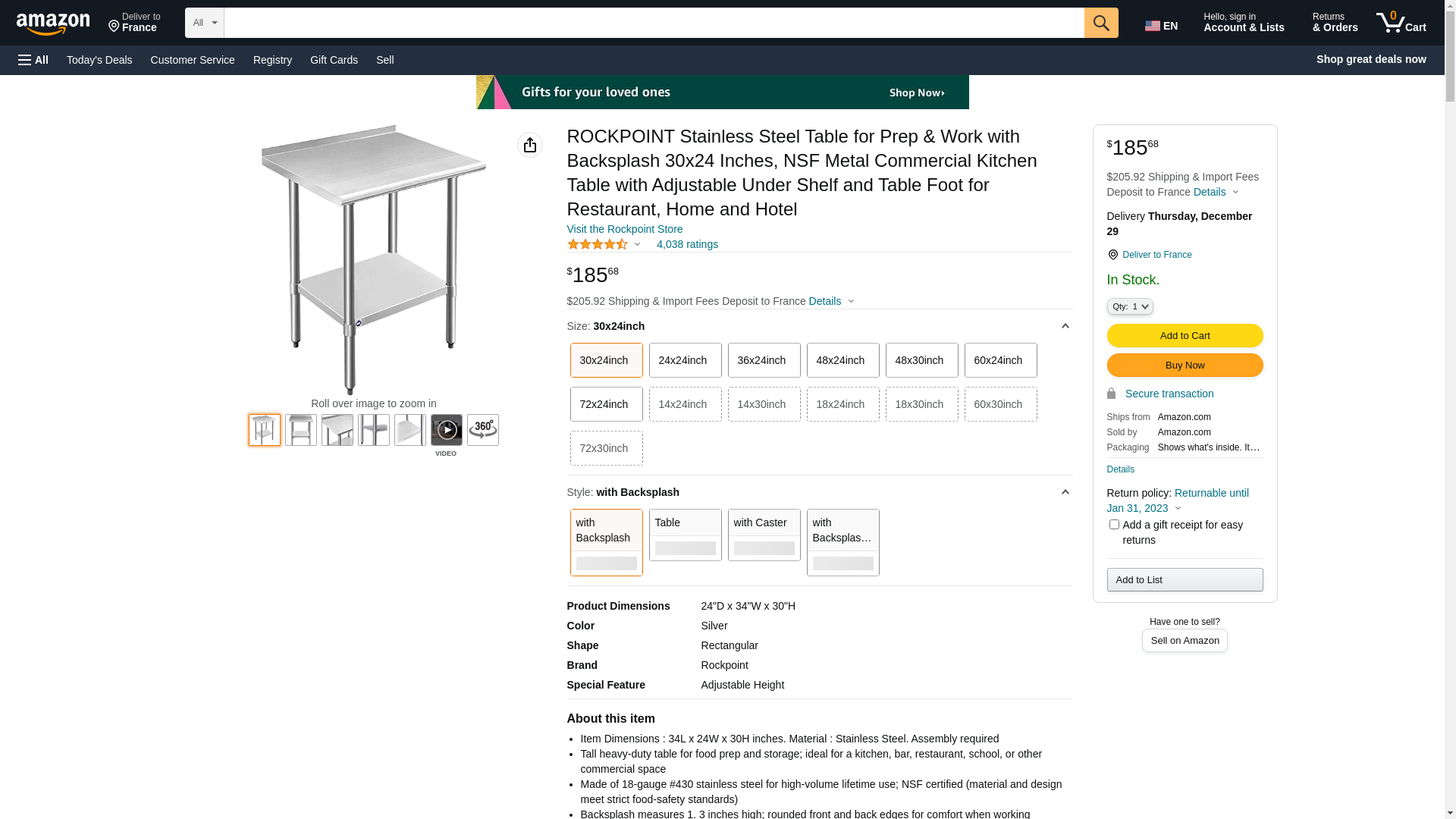Click the Amazon logo
This screenshot has width=1456, height=819.
pyautogui.click(x=53, y=24)
